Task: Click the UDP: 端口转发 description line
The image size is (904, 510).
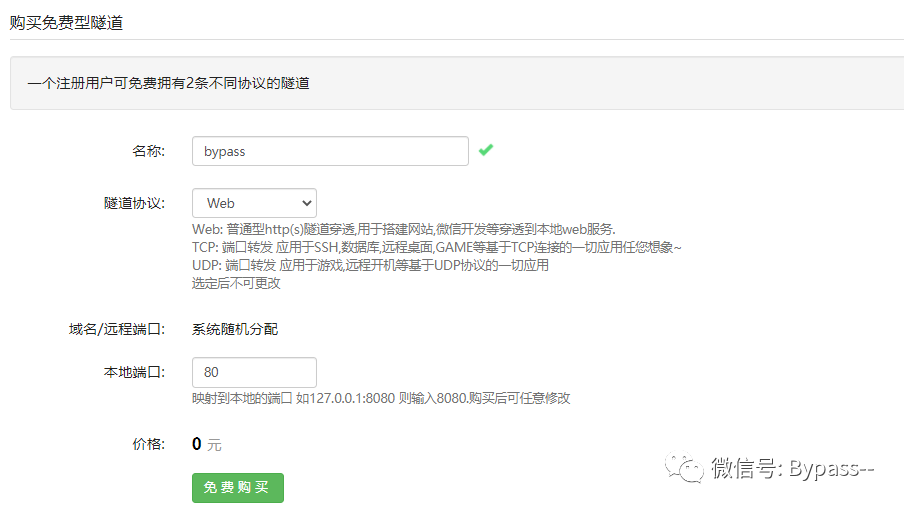Action: 370,265
